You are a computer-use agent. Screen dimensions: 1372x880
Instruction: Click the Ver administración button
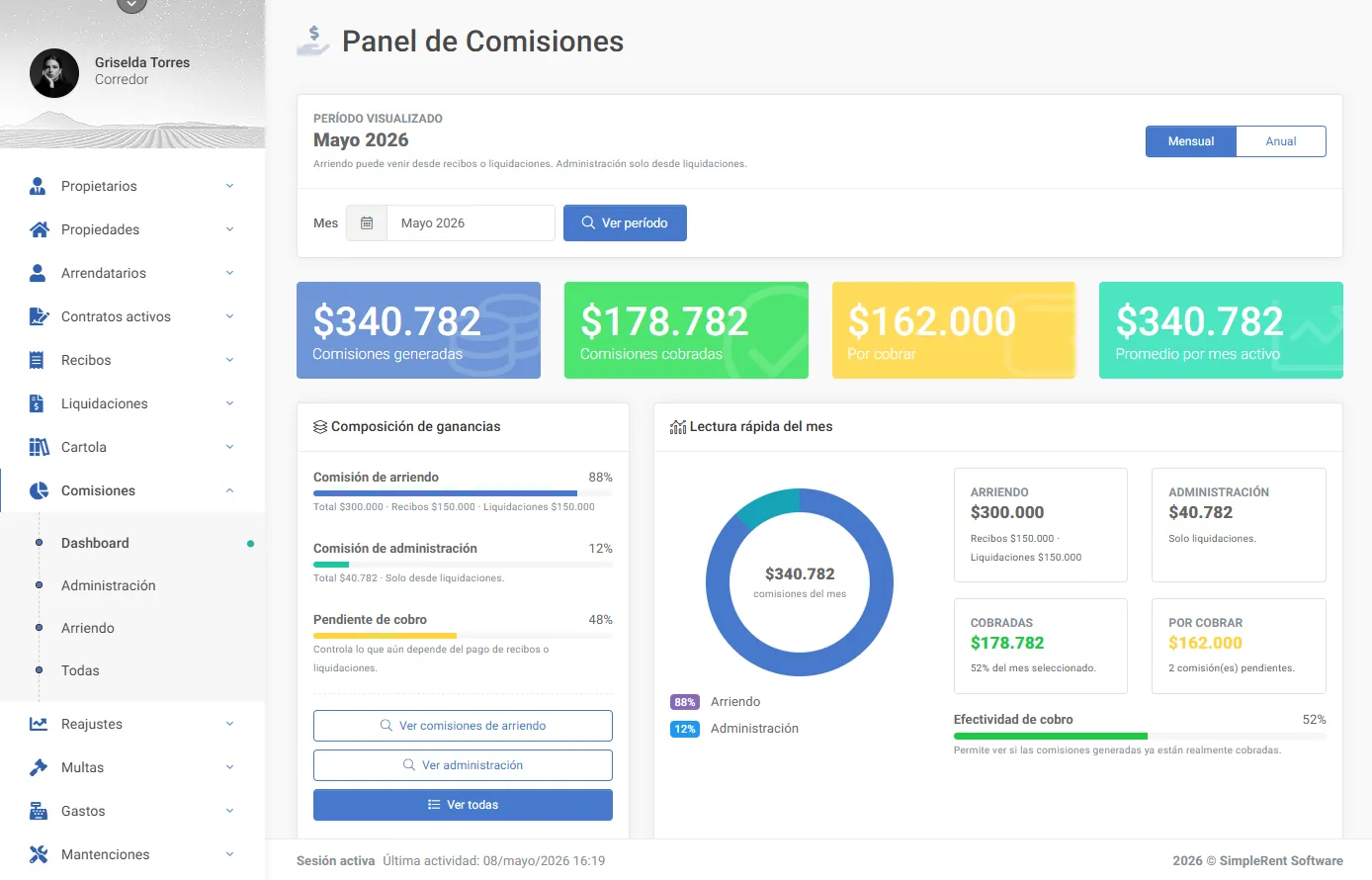(x=463, y=765)
